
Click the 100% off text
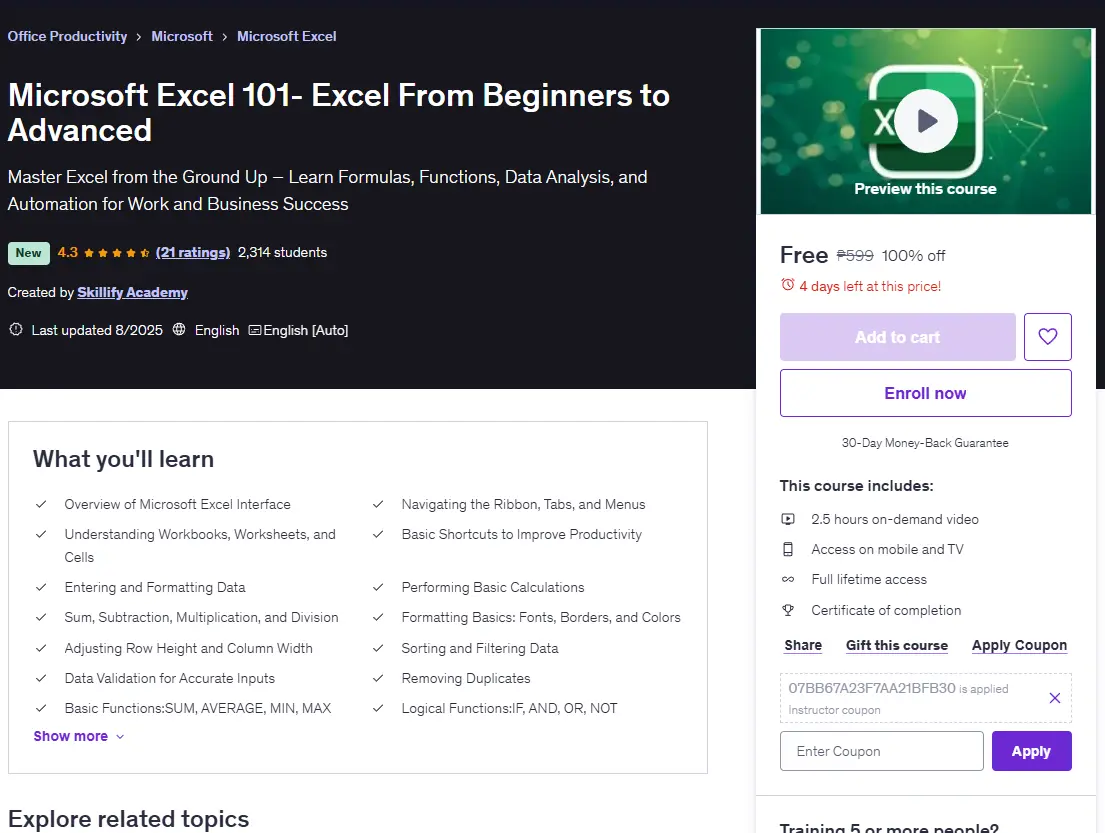pyautogui.click(x=913, y=256)
